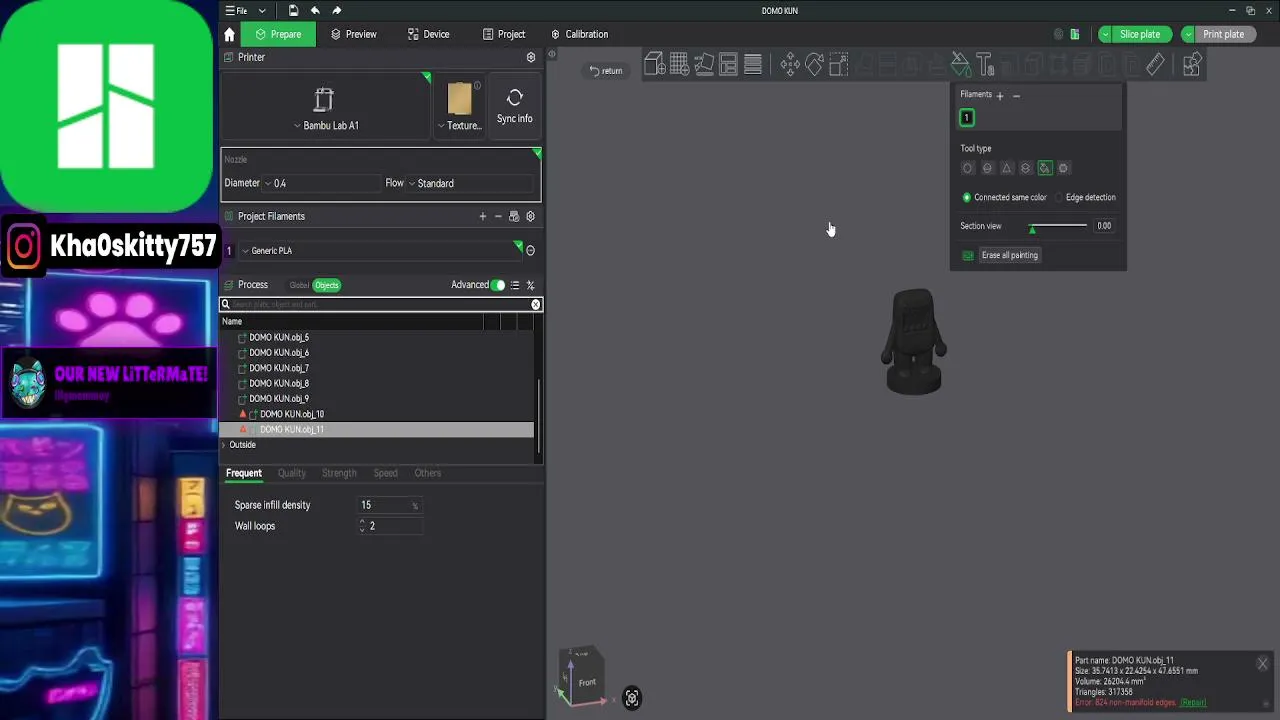Clear the object search field
The image size is (1280, 720).
coord(536,304)
